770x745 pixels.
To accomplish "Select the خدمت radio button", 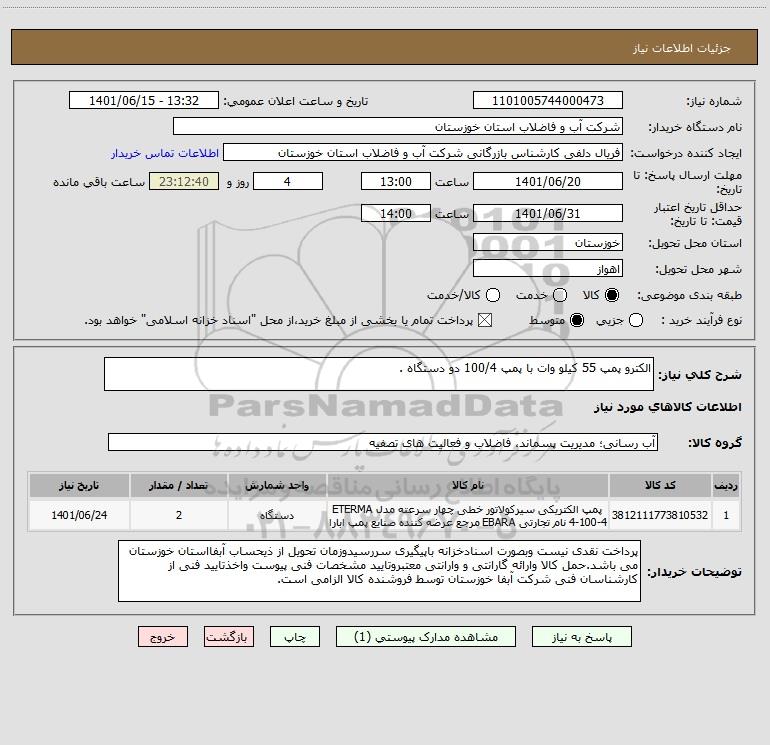I will (560, 295).
